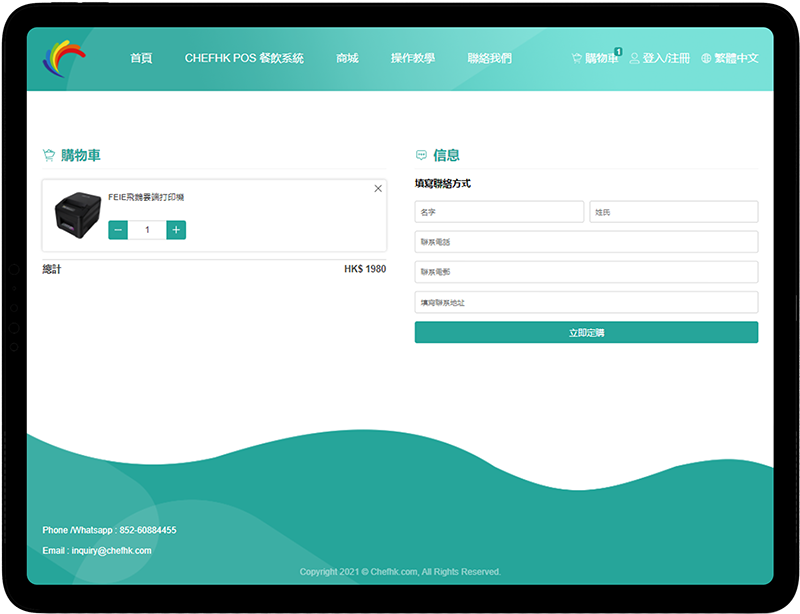Click the HK$ 1980 total amount
Viewport: 800px width, 614px height.
pyautogui.click(x=365, y=269)
